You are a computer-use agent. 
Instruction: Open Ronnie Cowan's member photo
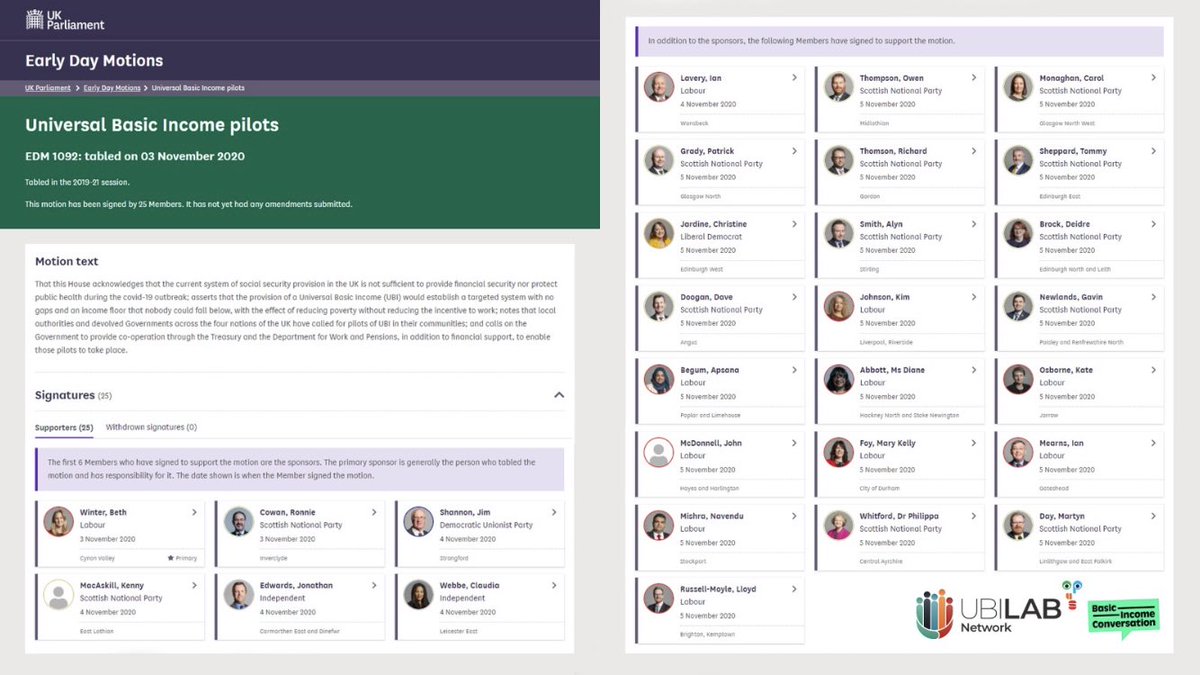tap(238, 521)
